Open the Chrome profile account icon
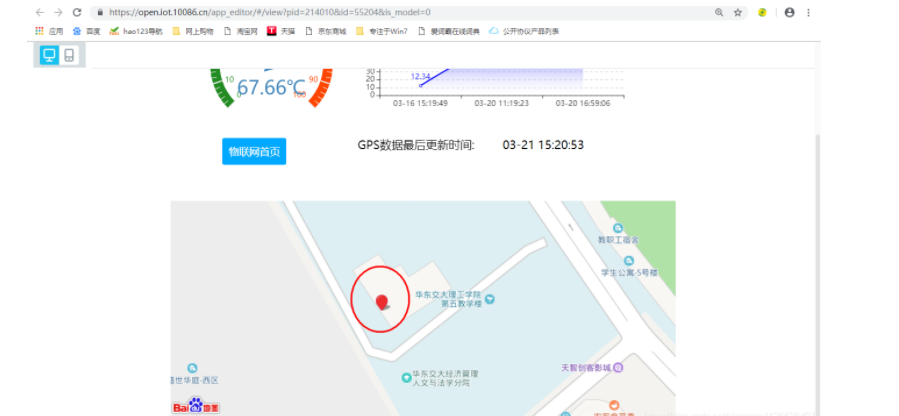Image resolution: width=899 pixels, height=416 pixels. click(x=789, y=12)
